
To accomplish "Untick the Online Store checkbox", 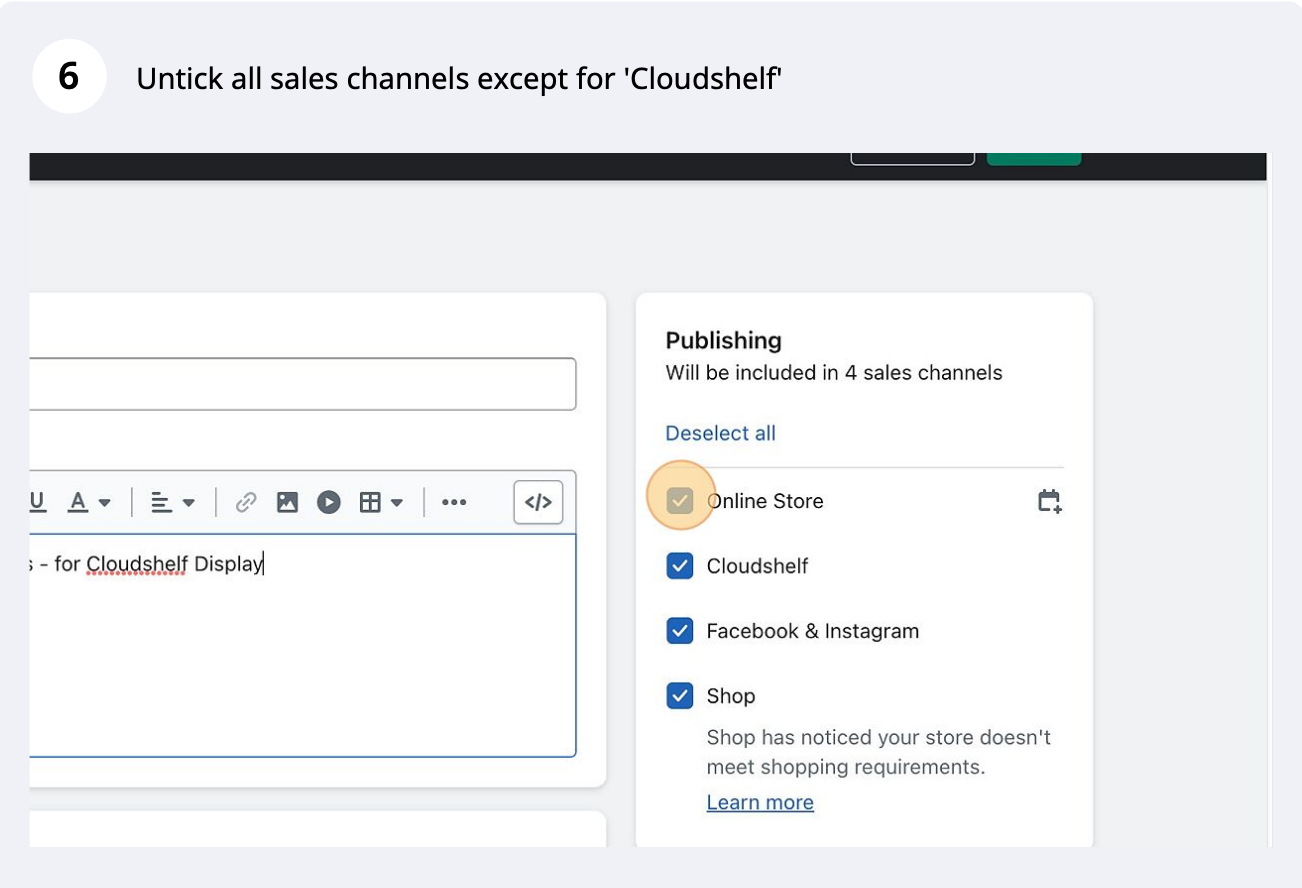I will 680,501.
